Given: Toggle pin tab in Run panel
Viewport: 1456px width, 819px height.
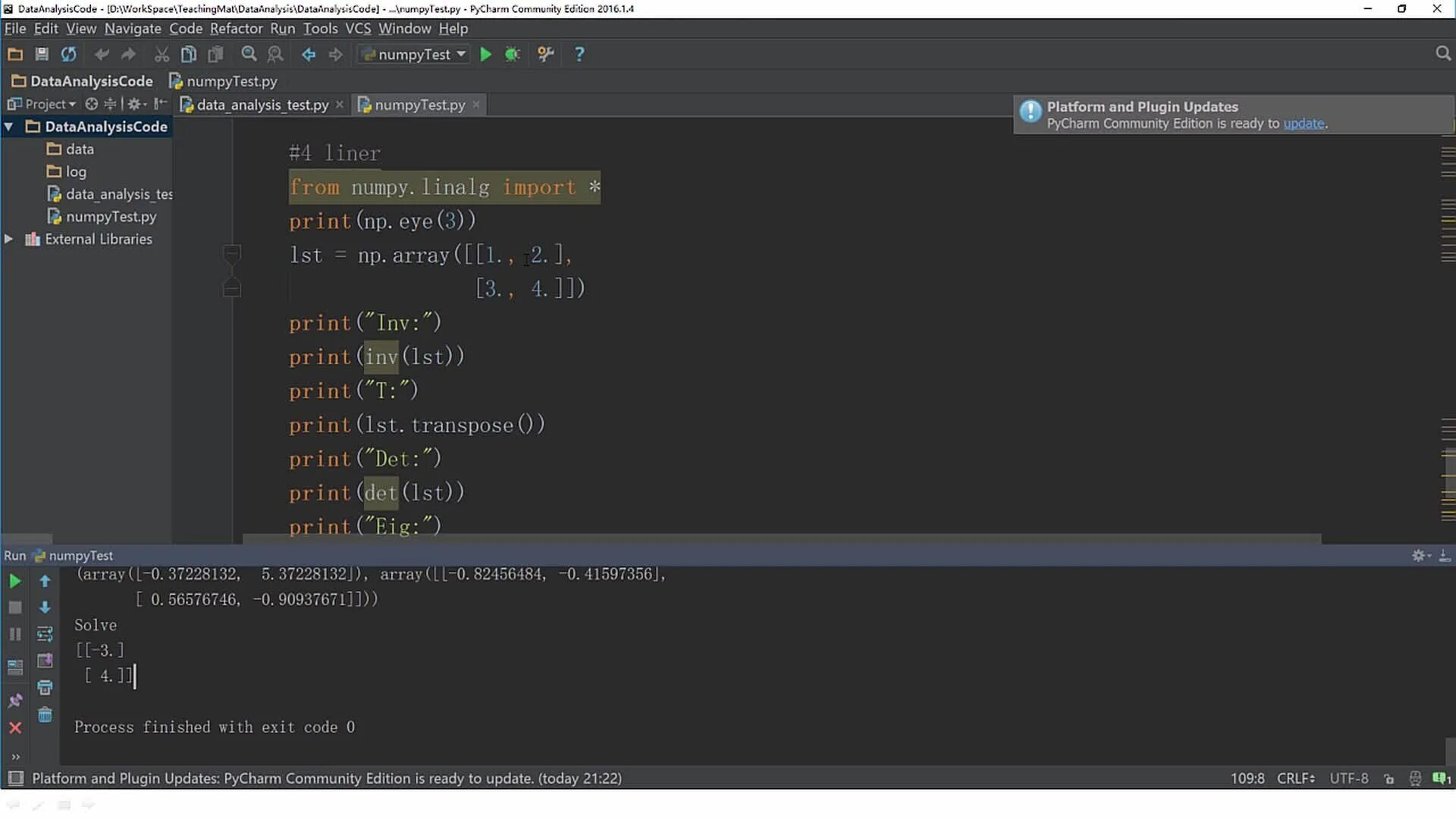Looking at the screenshot, I should point(14,701).
